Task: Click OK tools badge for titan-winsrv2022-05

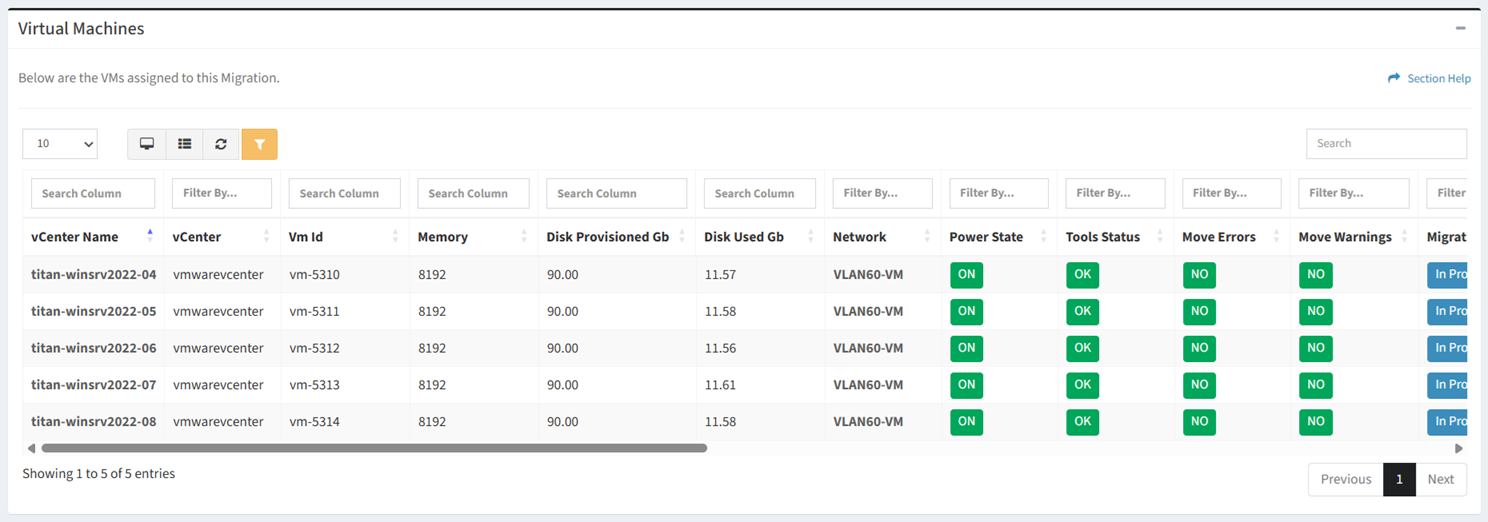Action: pos(1082,311)
